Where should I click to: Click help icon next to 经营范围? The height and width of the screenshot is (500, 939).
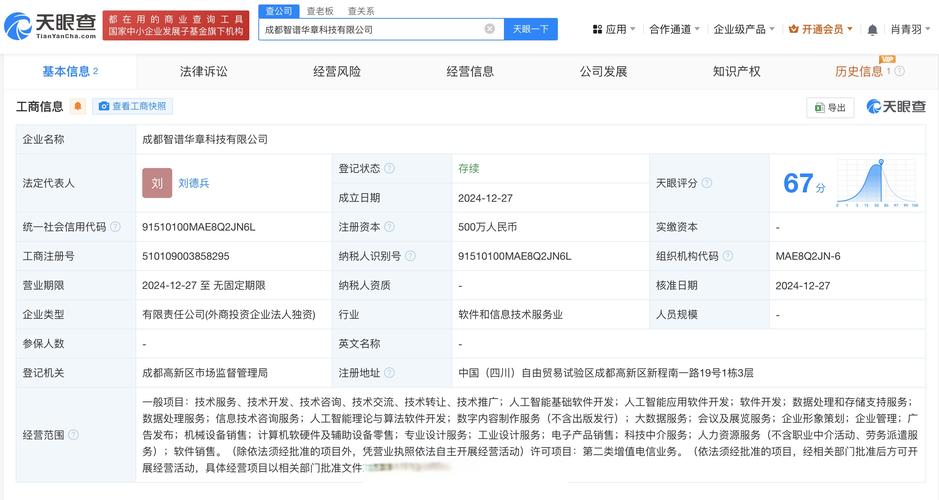[x=74, y=435]
